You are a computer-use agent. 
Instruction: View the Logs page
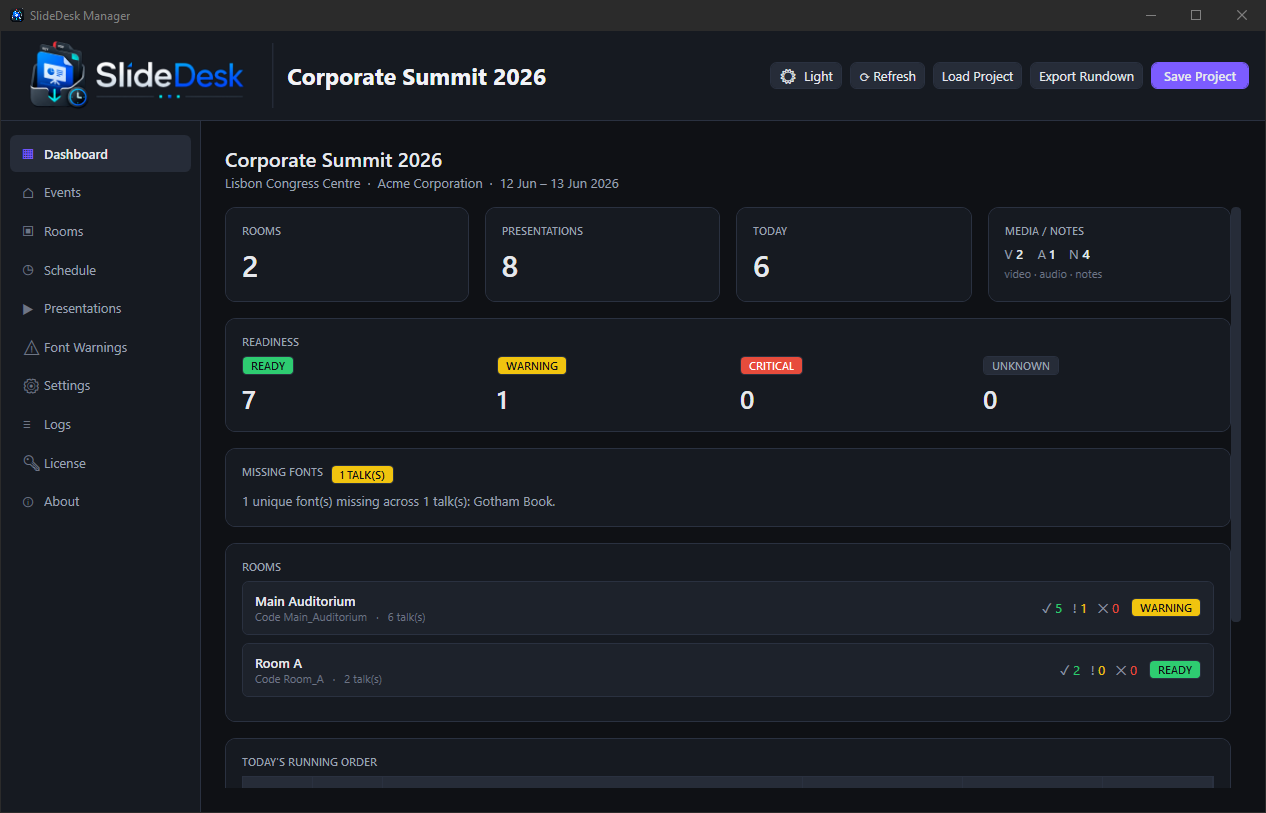click(100, 425)
